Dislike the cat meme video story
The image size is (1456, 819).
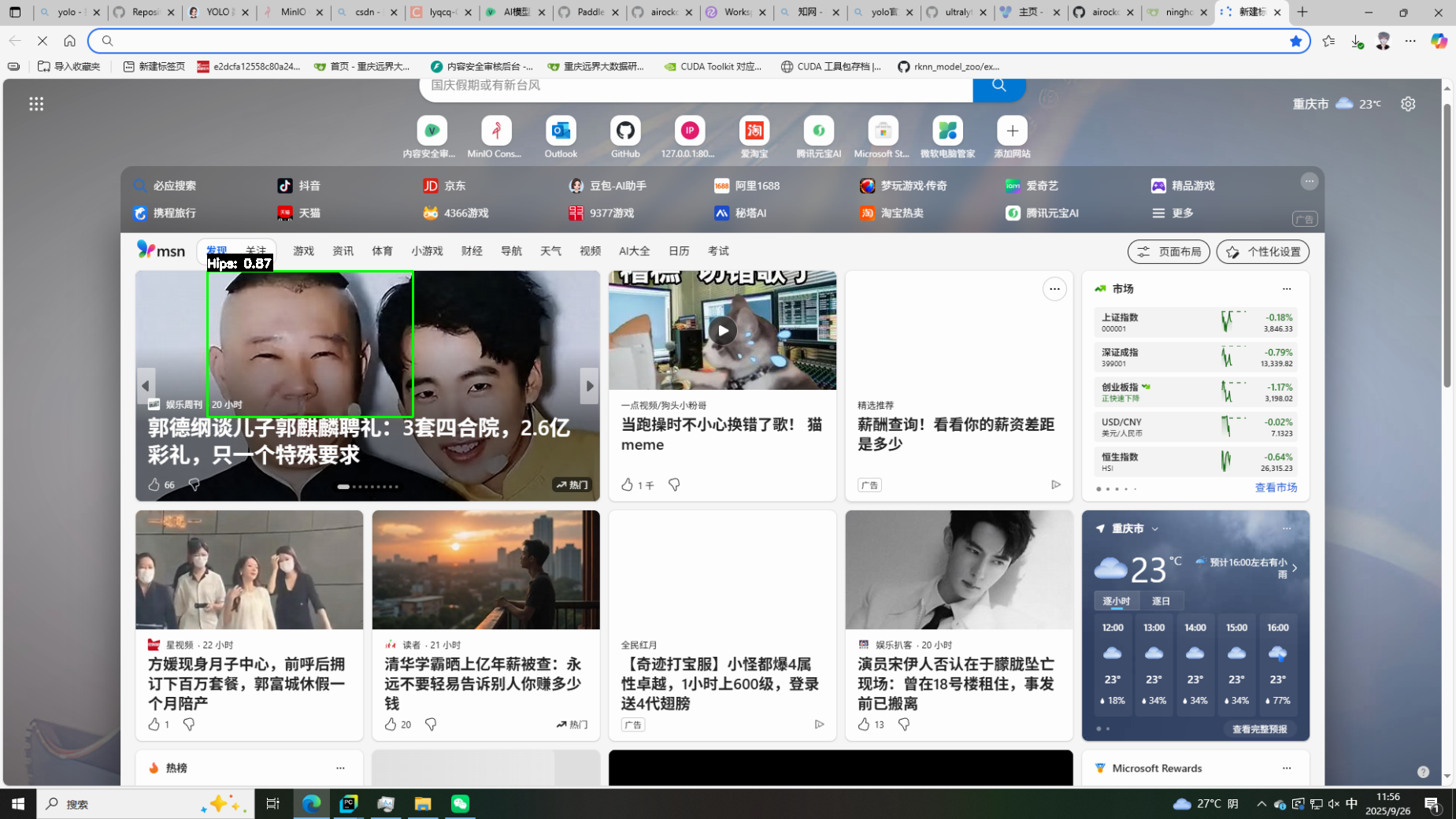pos(674,484)
